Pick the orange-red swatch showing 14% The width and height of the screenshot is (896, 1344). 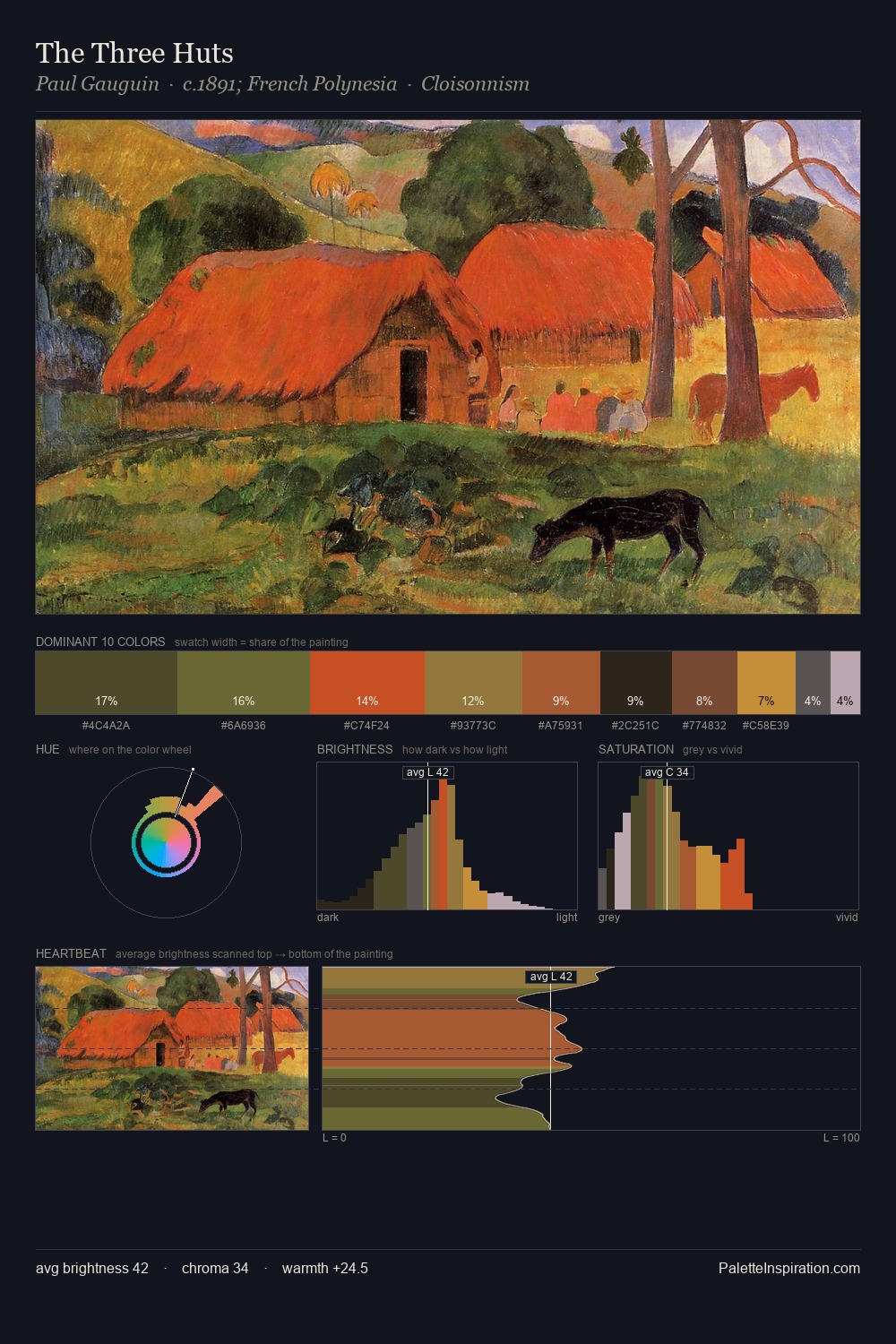click(367, 683)
